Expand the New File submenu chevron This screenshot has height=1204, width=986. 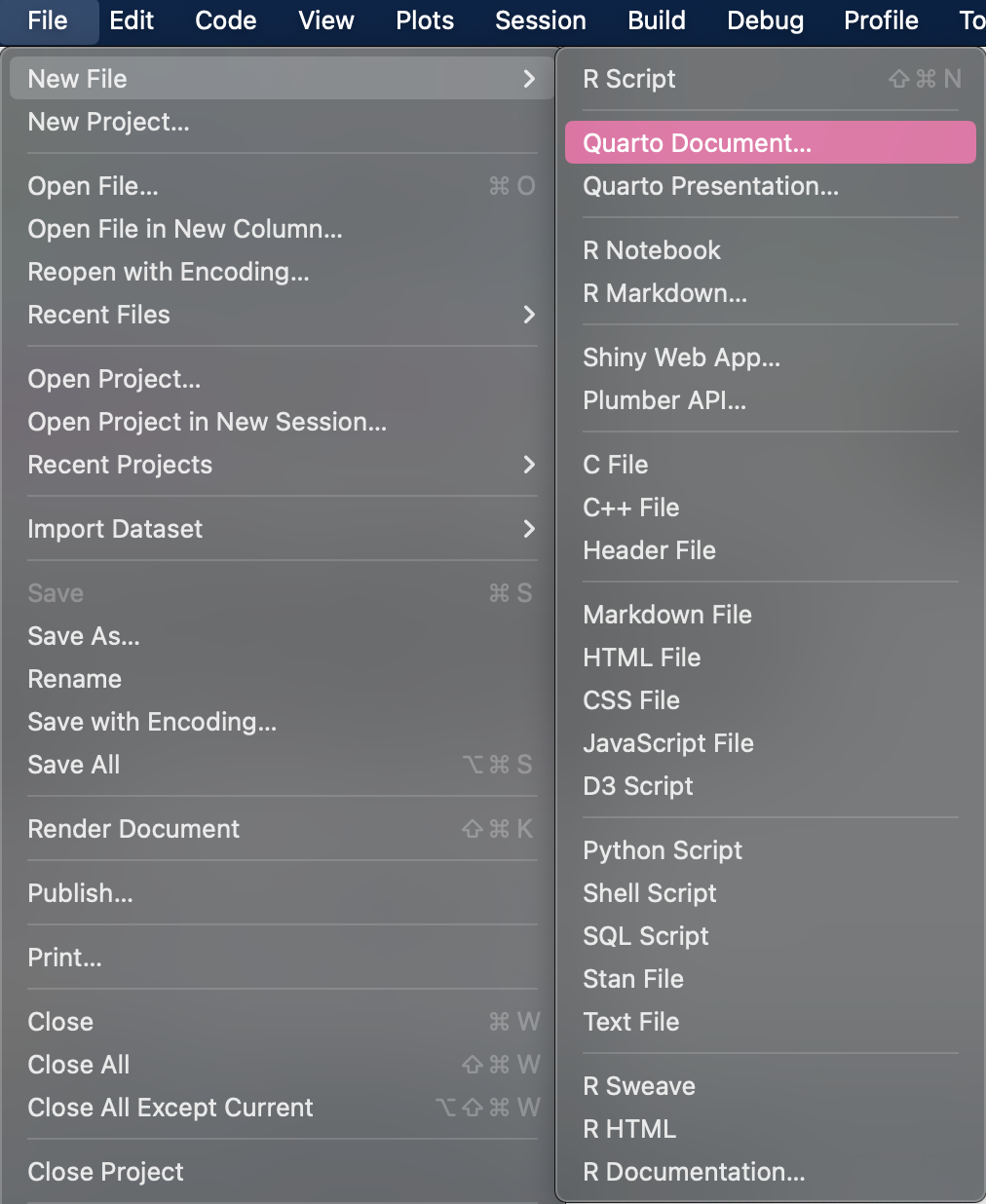pos(529,79)
